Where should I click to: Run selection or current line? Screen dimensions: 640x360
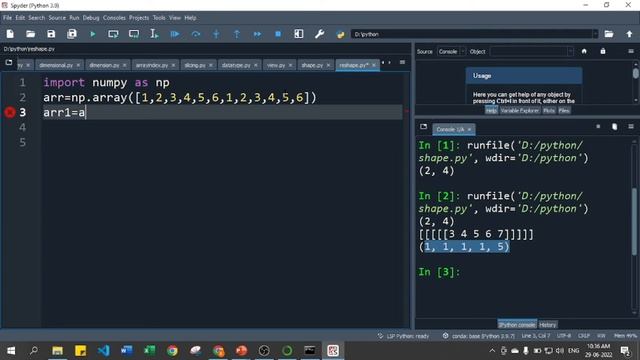click(154, 34)
